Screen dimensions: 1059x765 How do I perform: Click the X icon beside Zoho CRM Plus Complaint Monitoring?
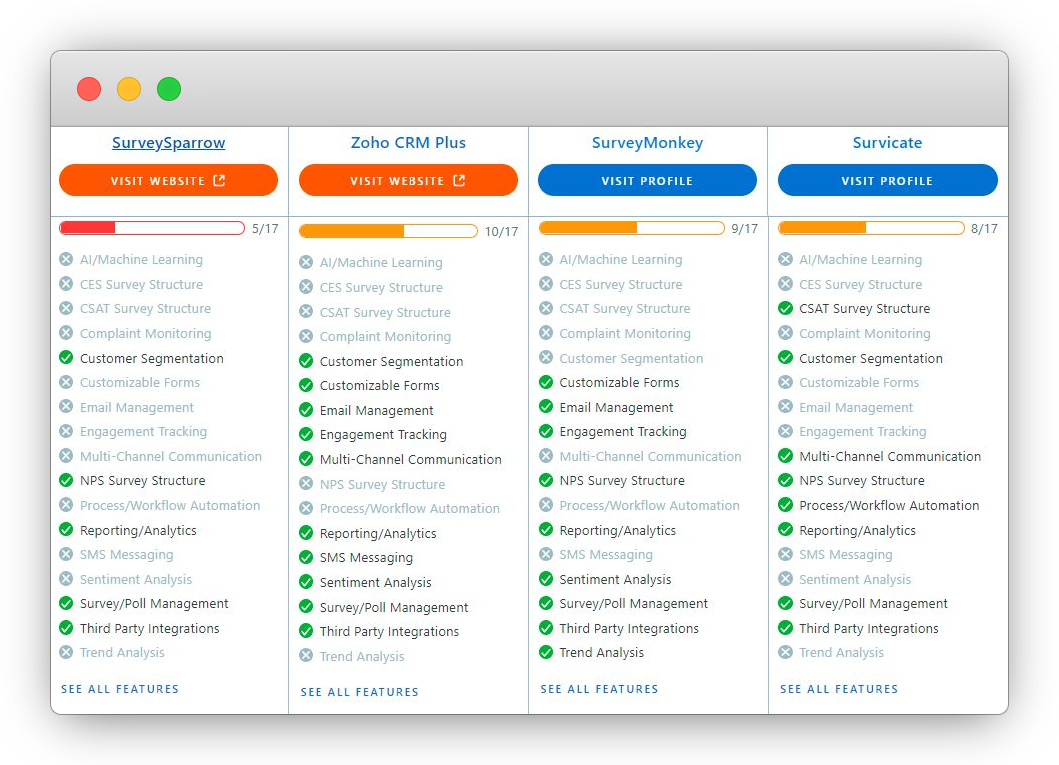(306, 336)
